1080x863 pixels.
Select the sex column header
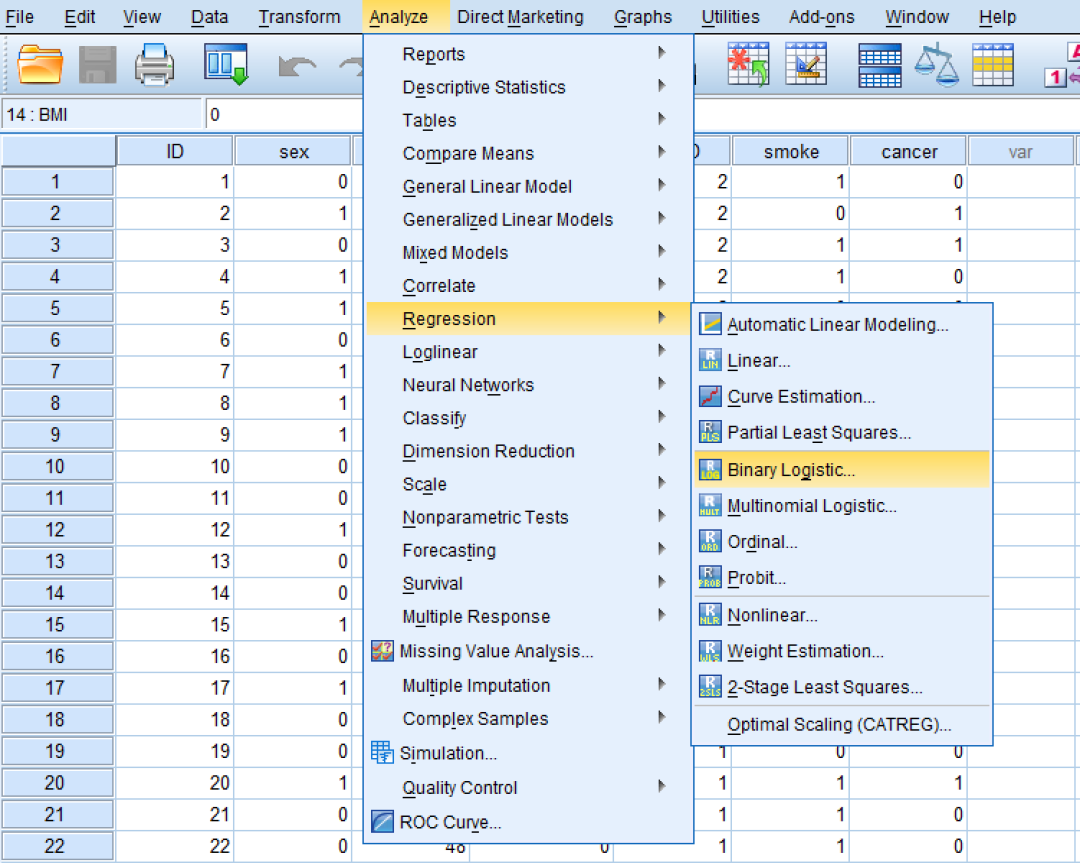tap(293, 152)
